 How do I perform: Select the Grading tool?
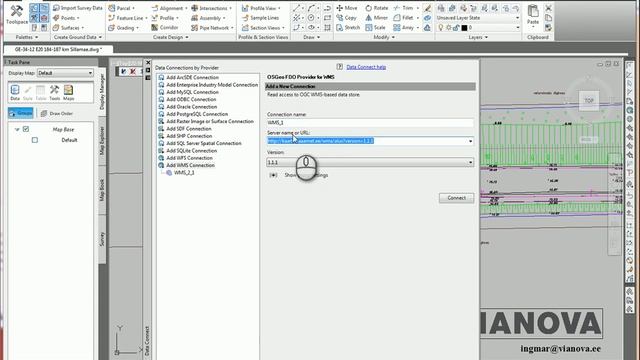click(123, 28)
